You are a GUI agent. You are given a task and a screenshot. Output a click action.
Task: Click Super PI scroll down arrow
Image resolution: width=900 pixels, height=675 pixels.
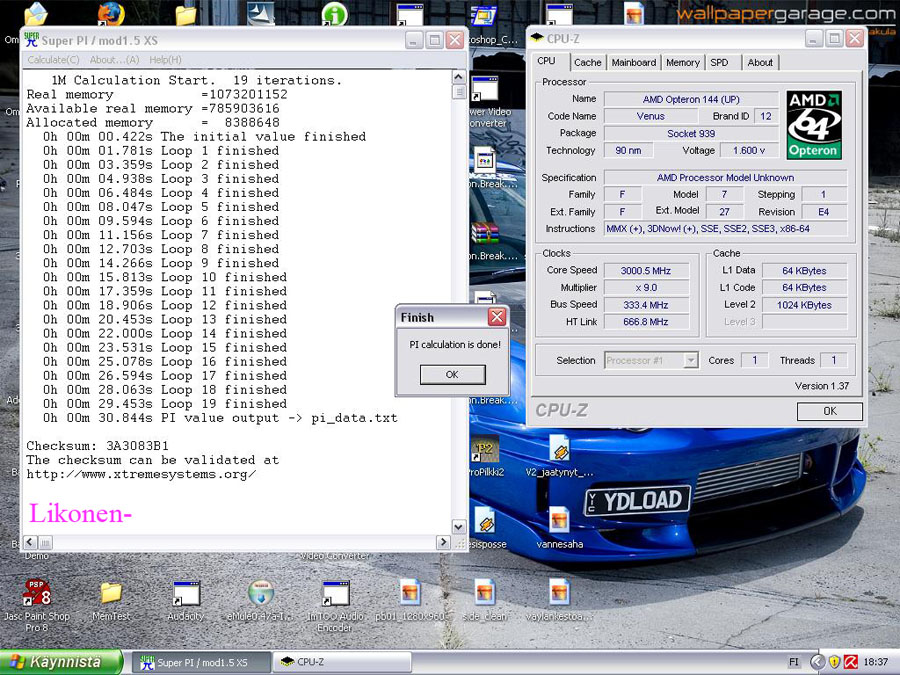click(x=459, y=526)
